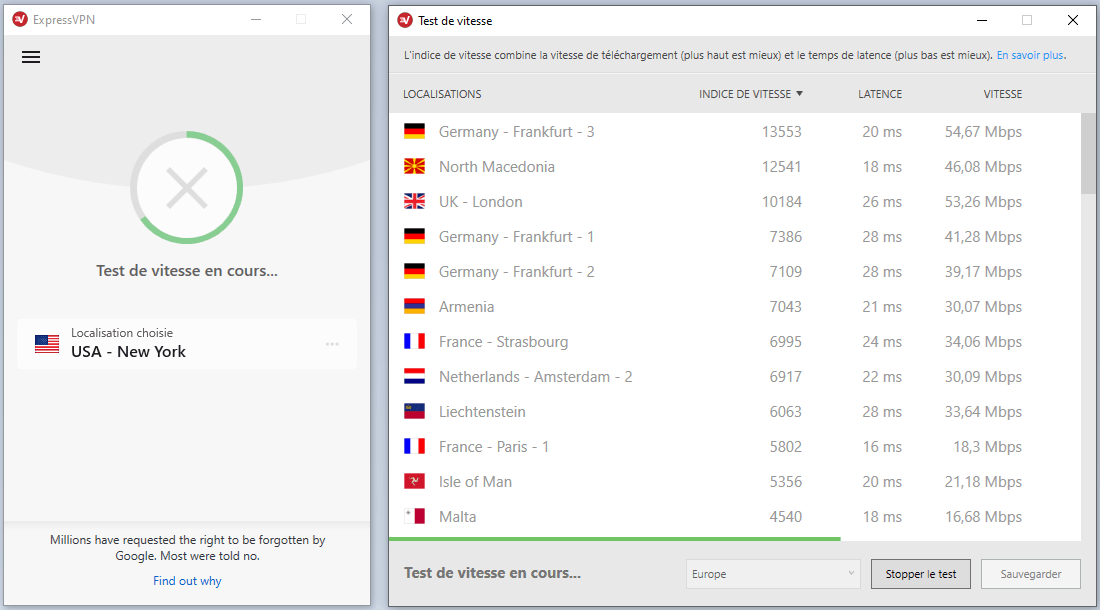
Task: Click the French flag for Paris - 1
Action: point(415,447)
